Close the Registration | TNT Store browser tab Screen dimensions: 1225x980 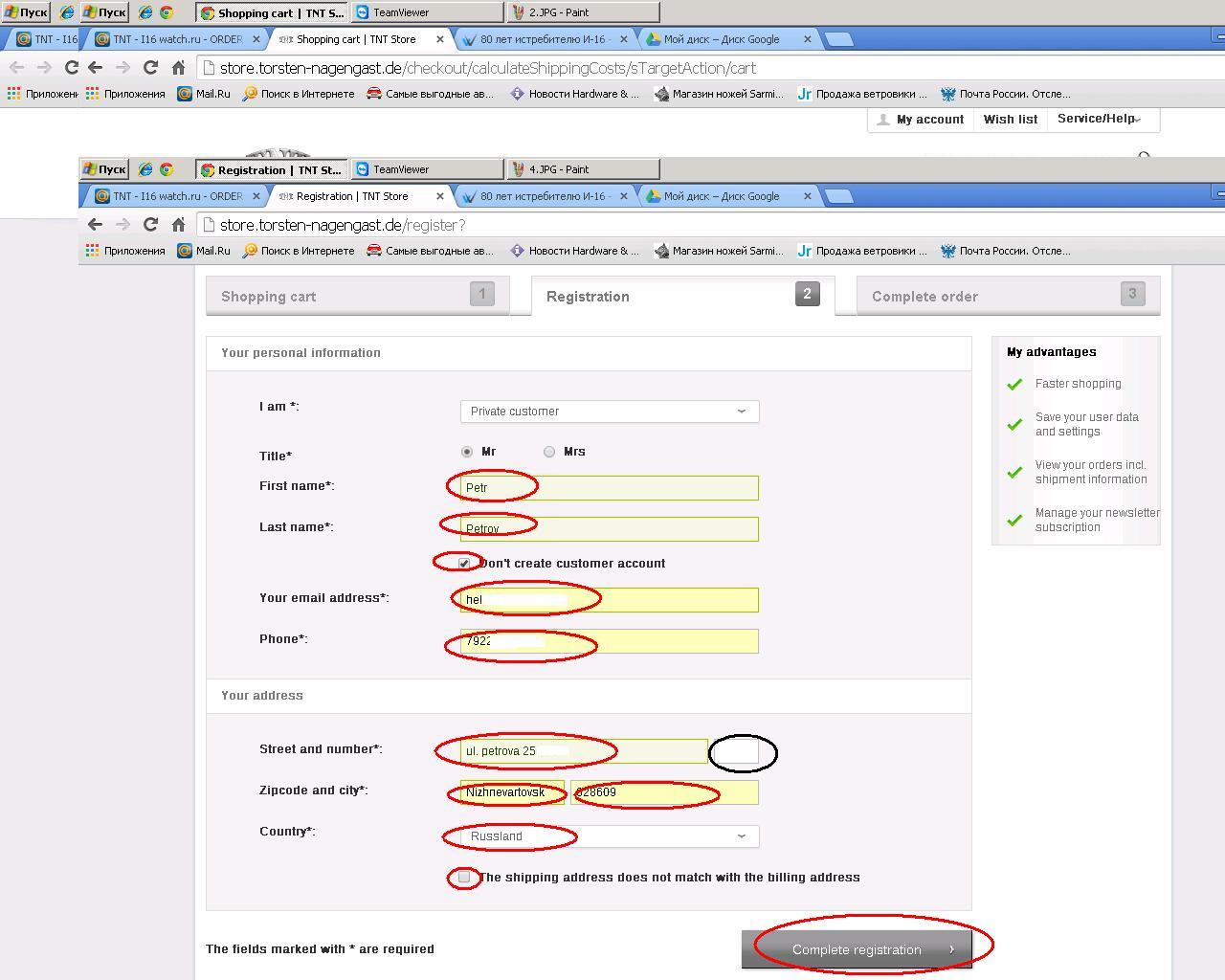[440, 196]
